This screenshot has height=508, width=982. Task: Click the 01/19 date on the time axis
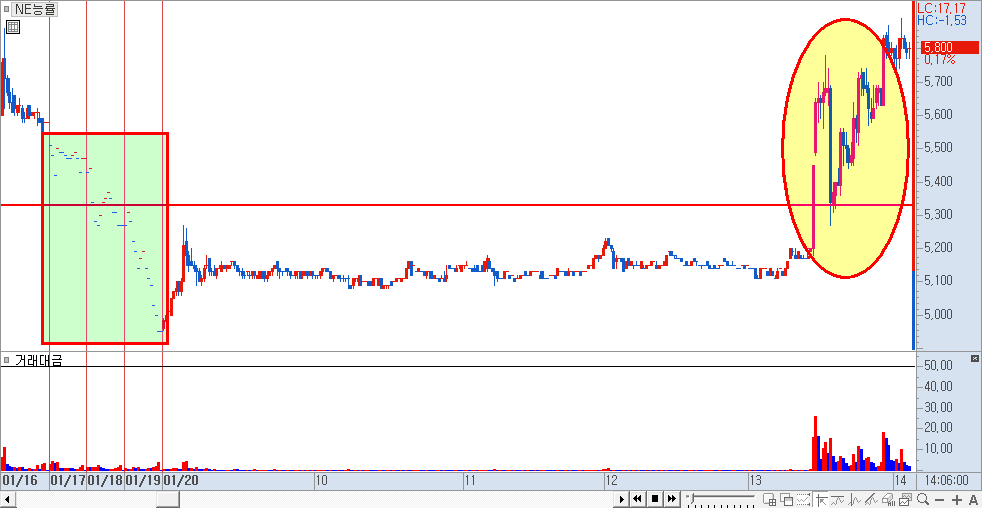143,480
